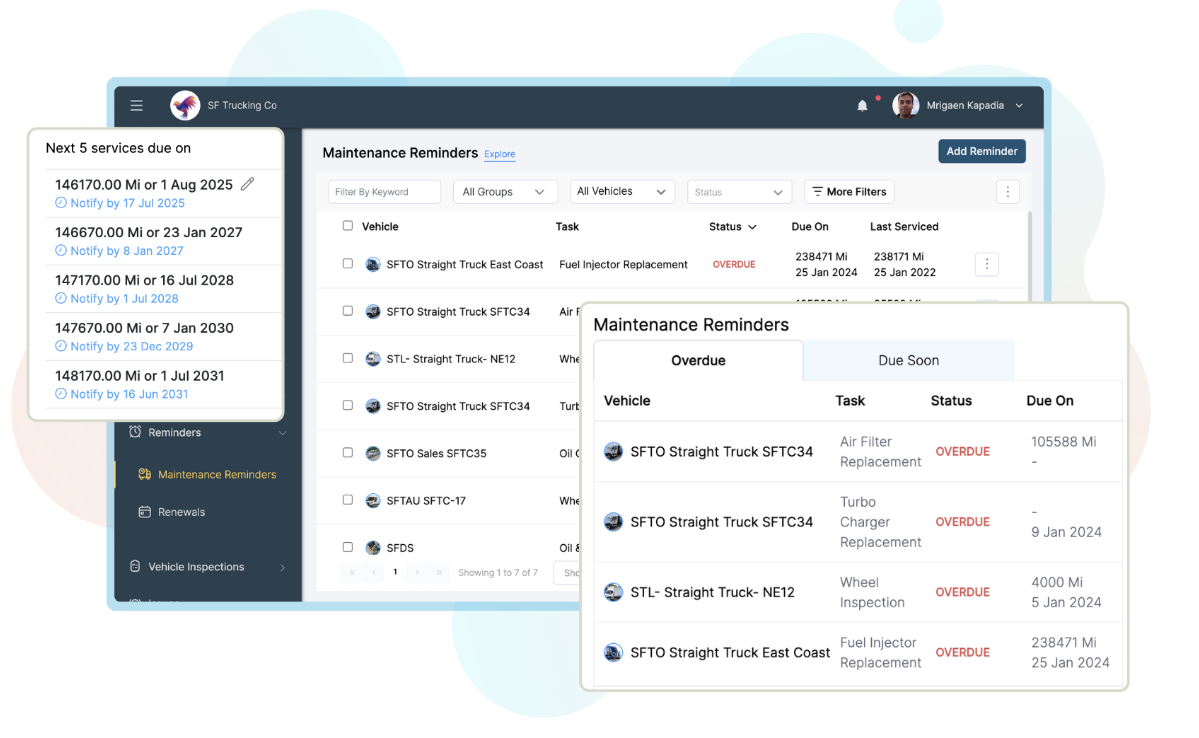Click the notification bell icon
Viewport: 1199px width, 738px height.
862,106
